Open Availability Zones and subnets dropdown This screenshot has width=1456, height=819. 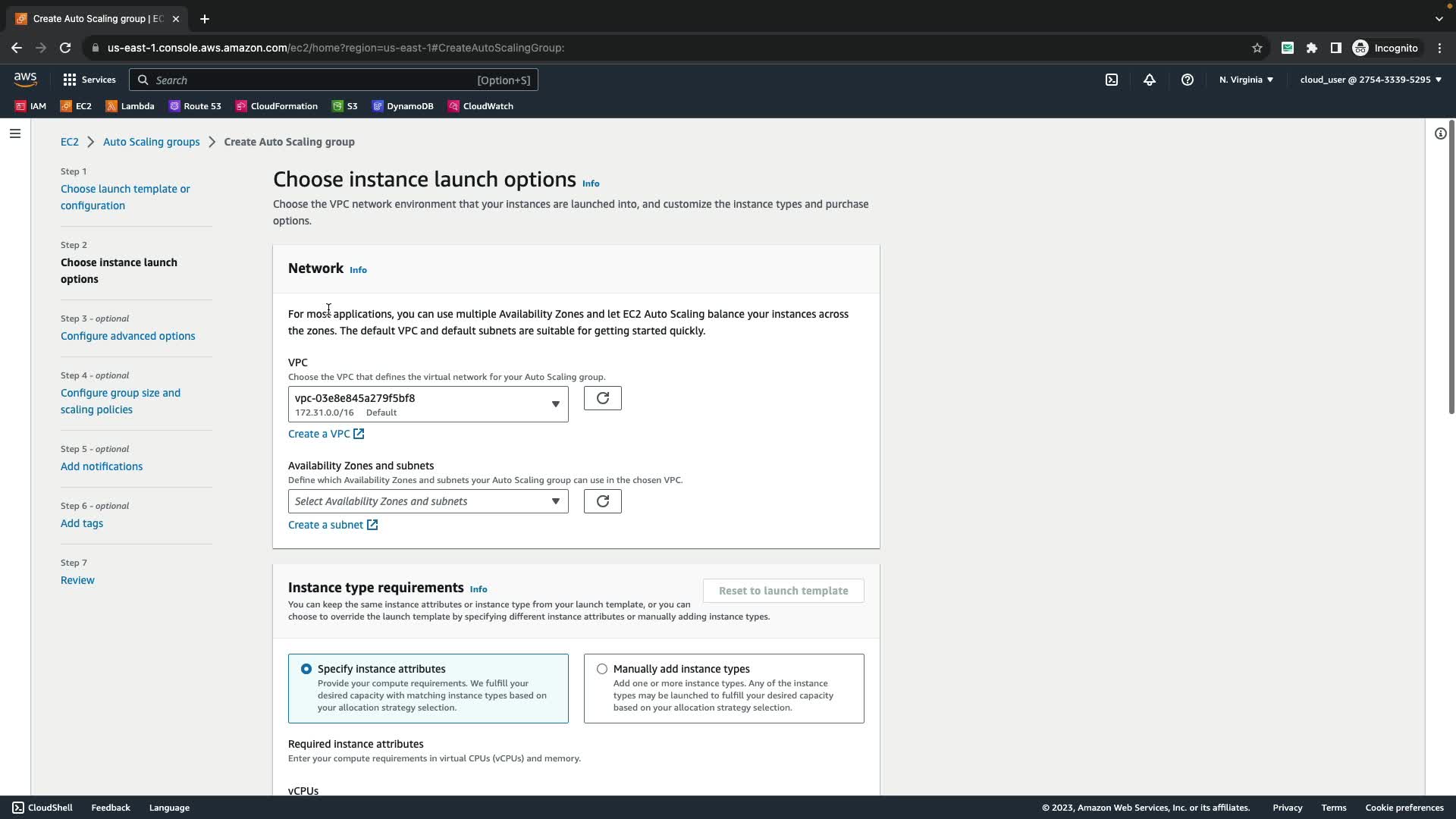pyautogui.click(x=428, y=501)
